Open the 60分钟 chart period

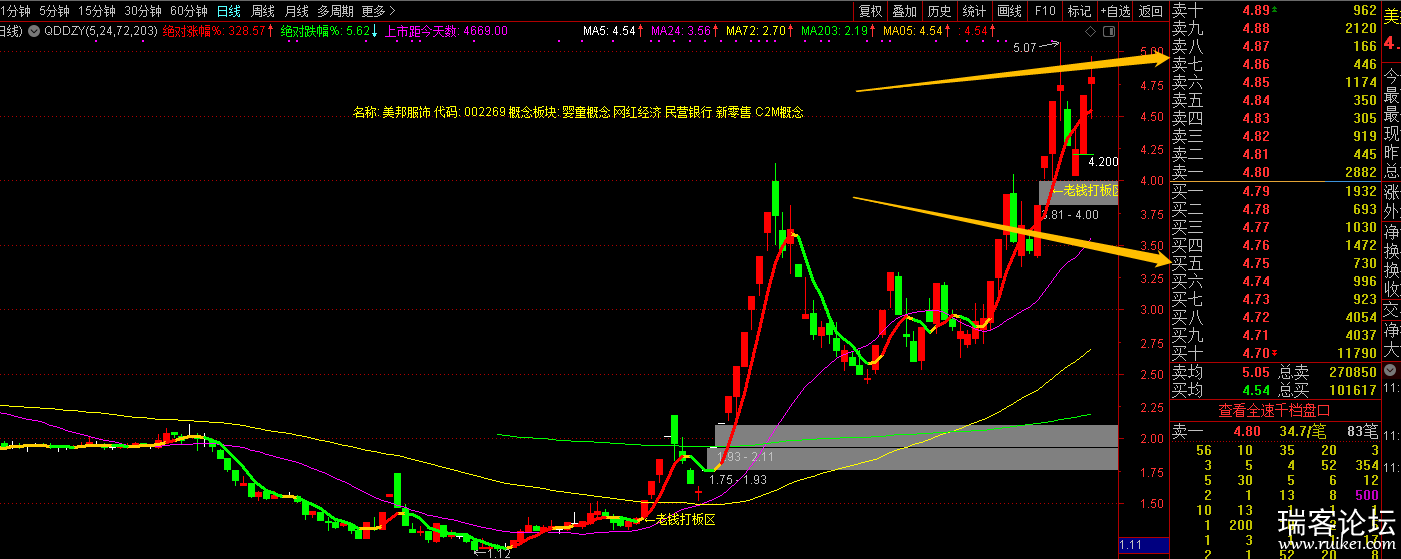tap(189, 11)
